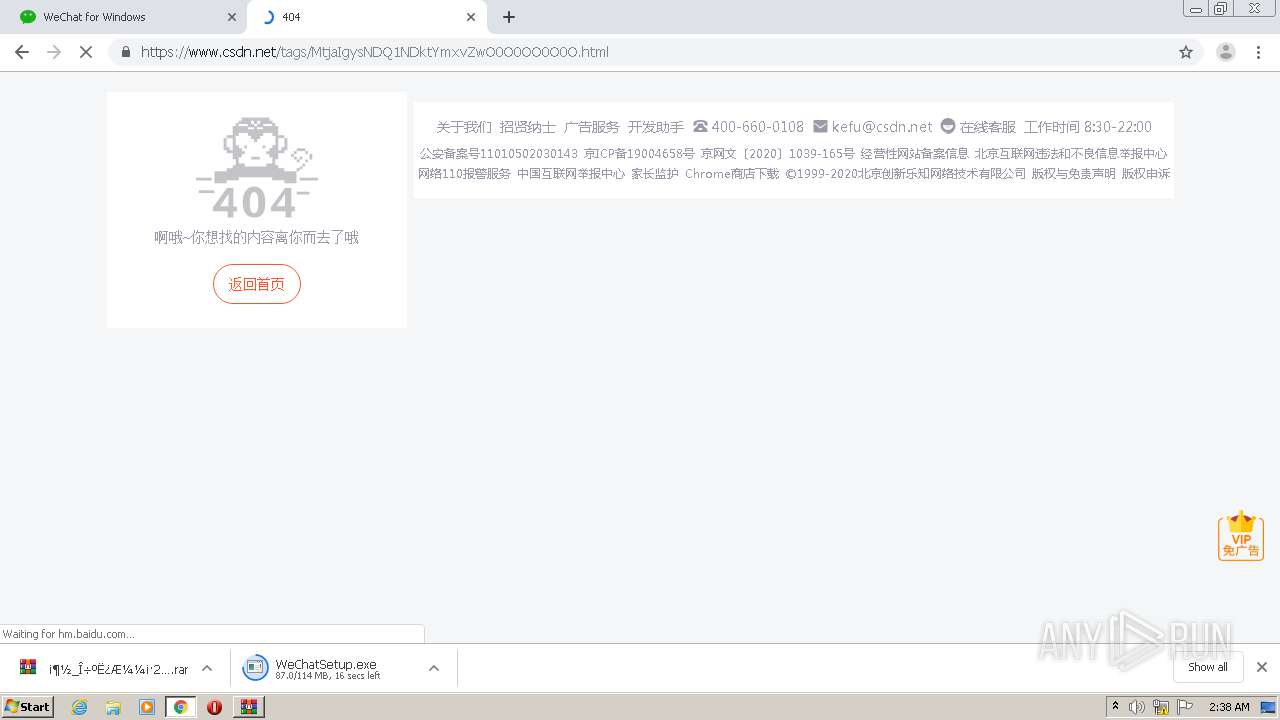This screenshot has height=720, width=1280.
Task: Open the 家长监护 link
Action: (x=655, y=174)
